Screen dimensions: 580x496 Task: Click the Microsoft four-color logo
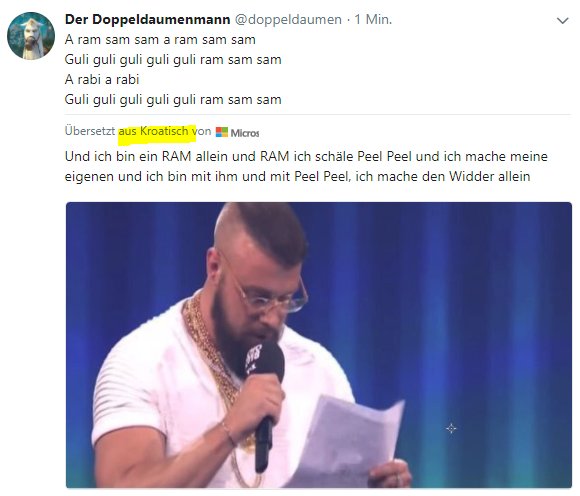pyautogui.click(x=222, y=132)
